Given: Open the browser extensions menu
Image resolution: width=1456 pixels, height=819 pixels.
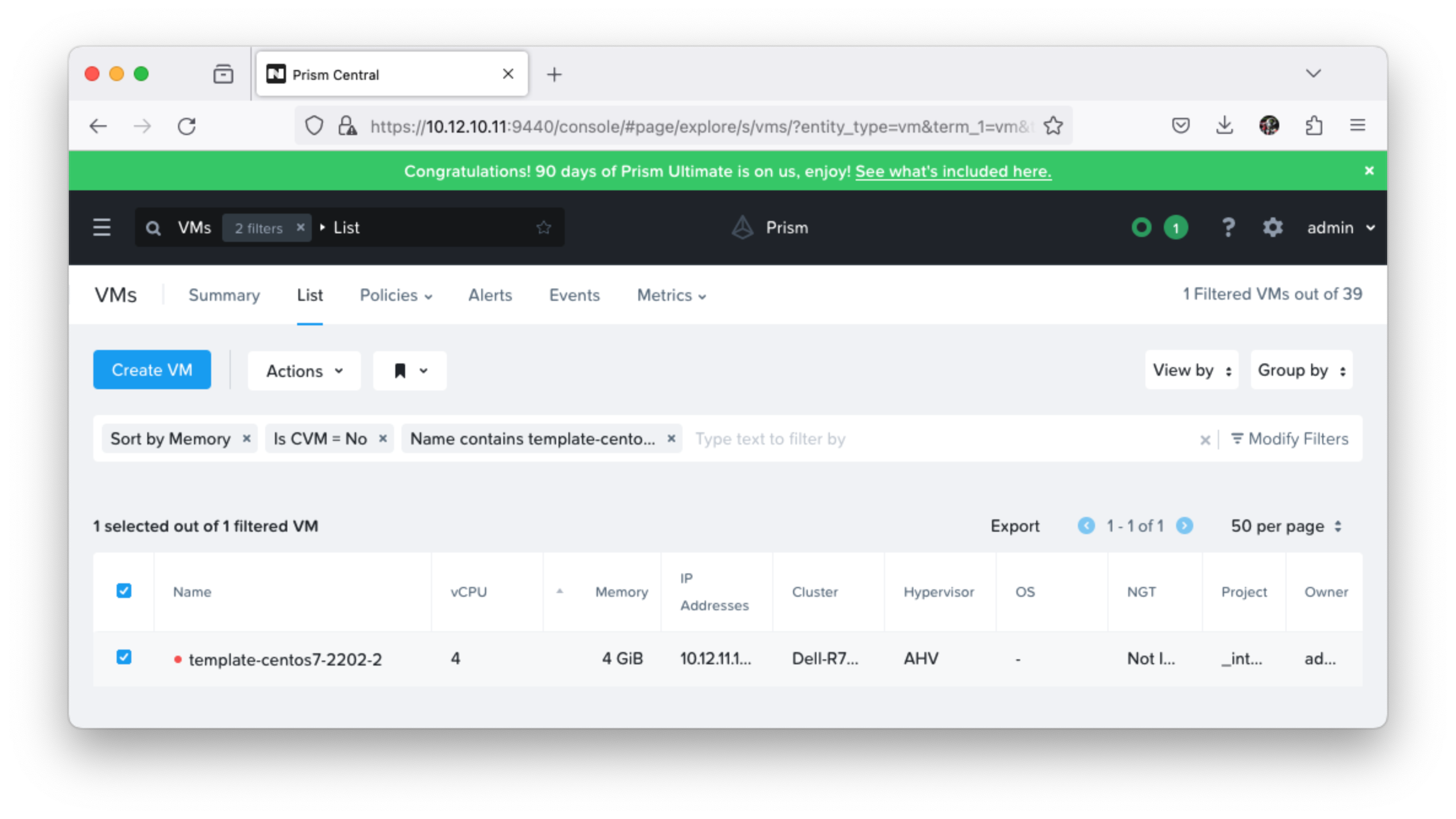Looking at the screenshot, I should [x=1314, y=126].
